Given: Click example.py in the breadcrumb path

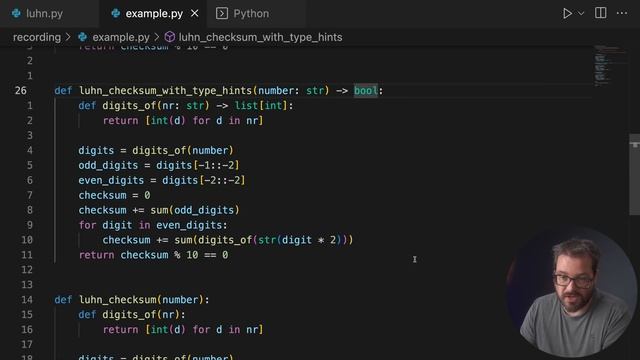Looking at the screenshot, I should (121, 37).
